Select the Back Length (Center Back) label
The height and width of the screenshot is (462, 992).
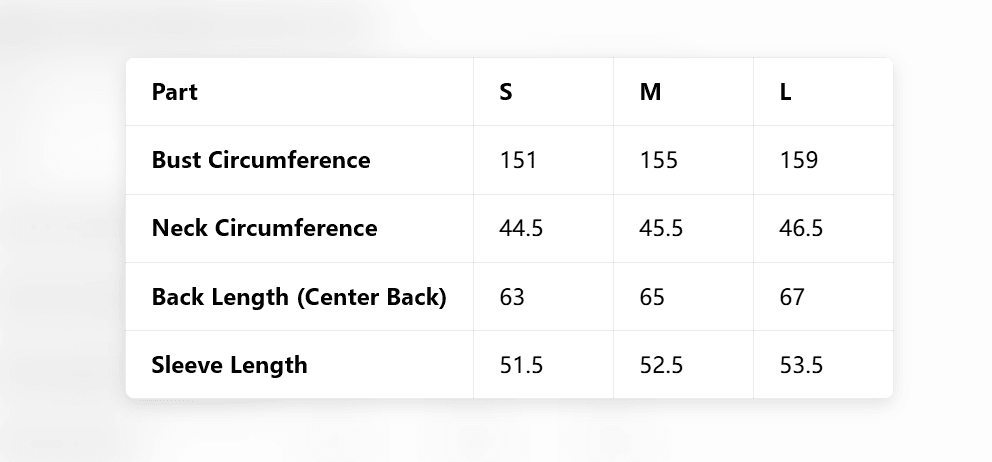pyautogui.click(x=299, y=297)
